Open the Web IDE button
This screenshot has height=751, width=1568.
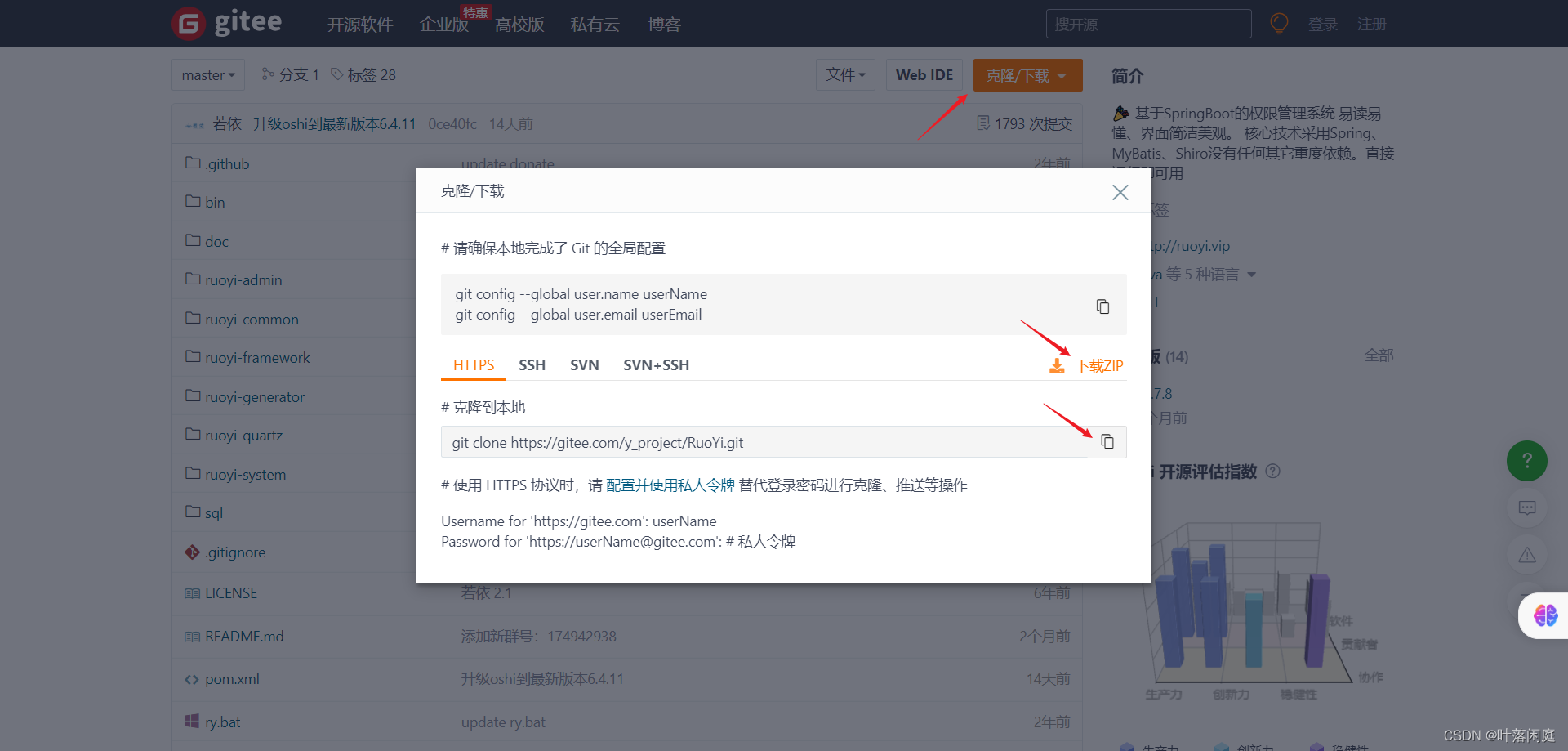pos(924,75)
